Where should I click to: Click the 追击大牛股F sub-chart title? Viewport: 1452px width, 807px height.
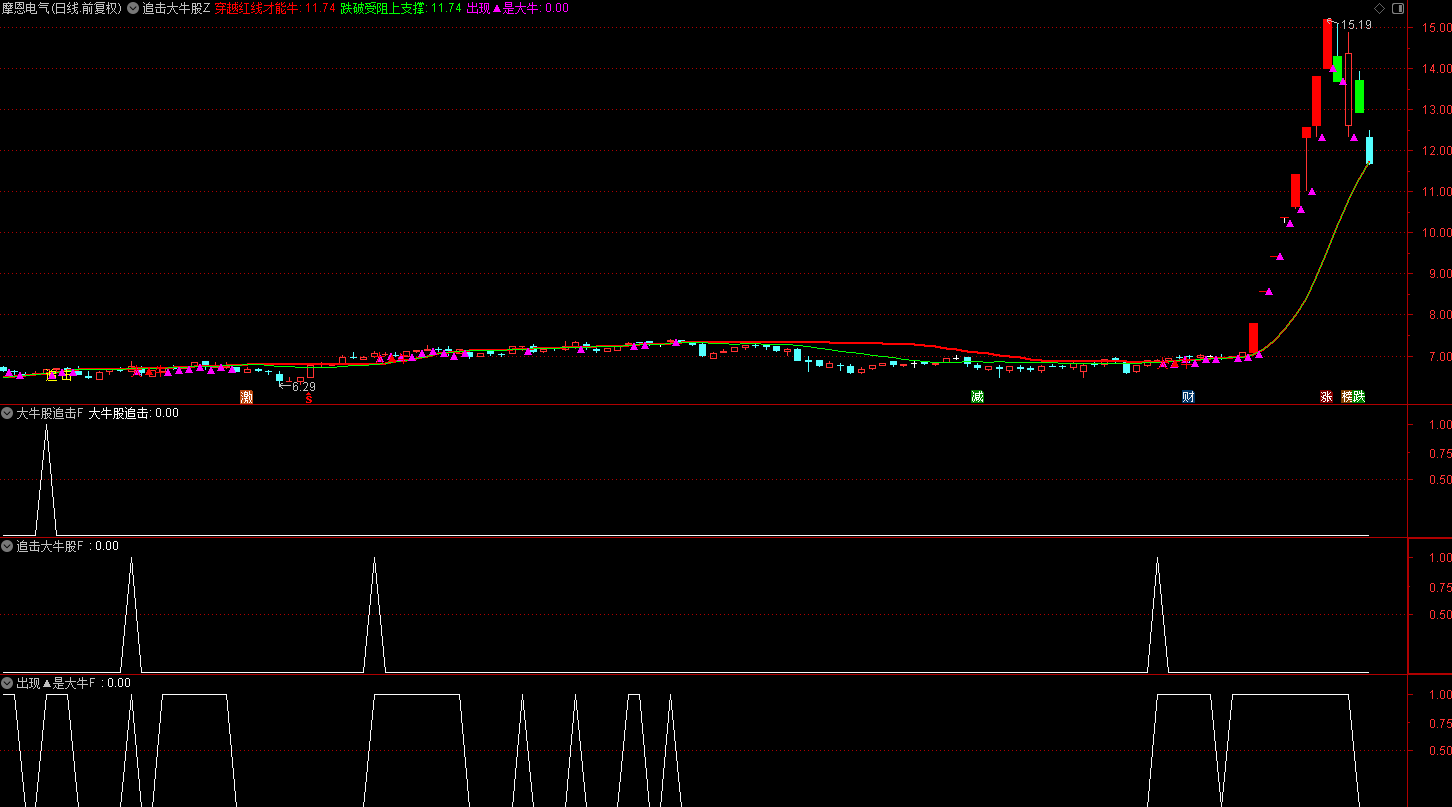[50, 547]
